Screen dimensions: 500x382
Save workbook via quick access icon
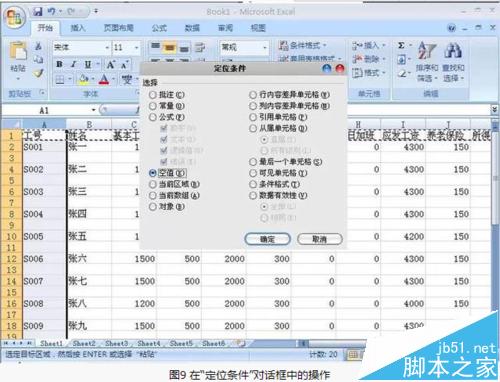click(x=37, y=12)
